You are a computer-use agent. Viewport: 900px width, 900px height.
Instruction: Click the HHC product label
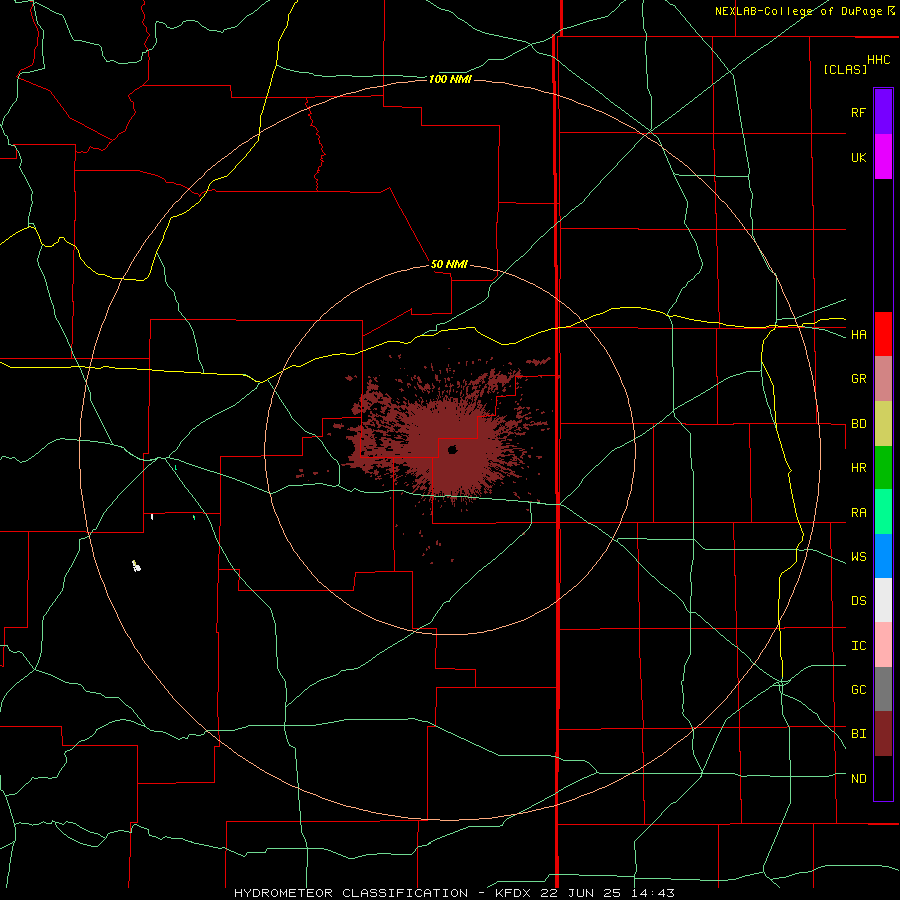[879, 60]
